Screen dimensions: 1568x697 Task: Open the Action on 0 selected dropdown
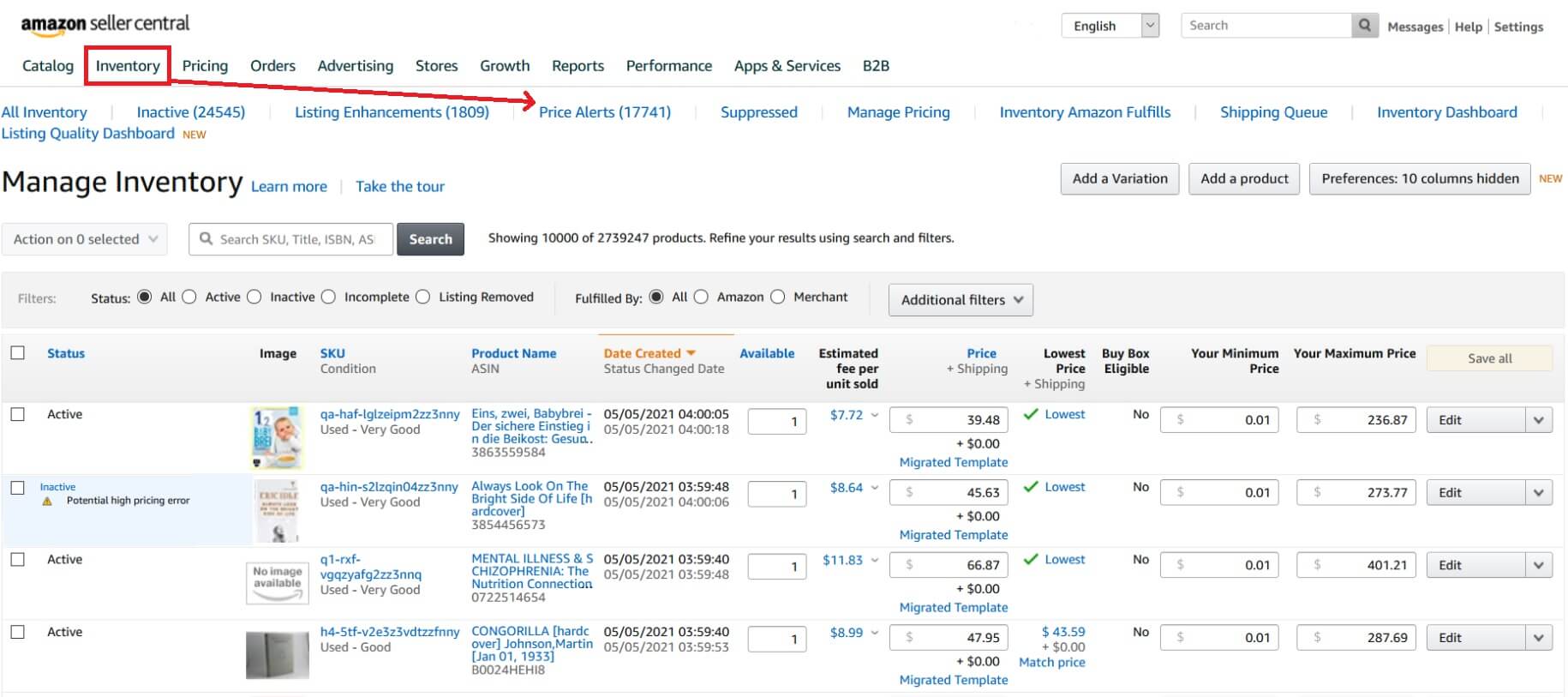tap(85, 239)
